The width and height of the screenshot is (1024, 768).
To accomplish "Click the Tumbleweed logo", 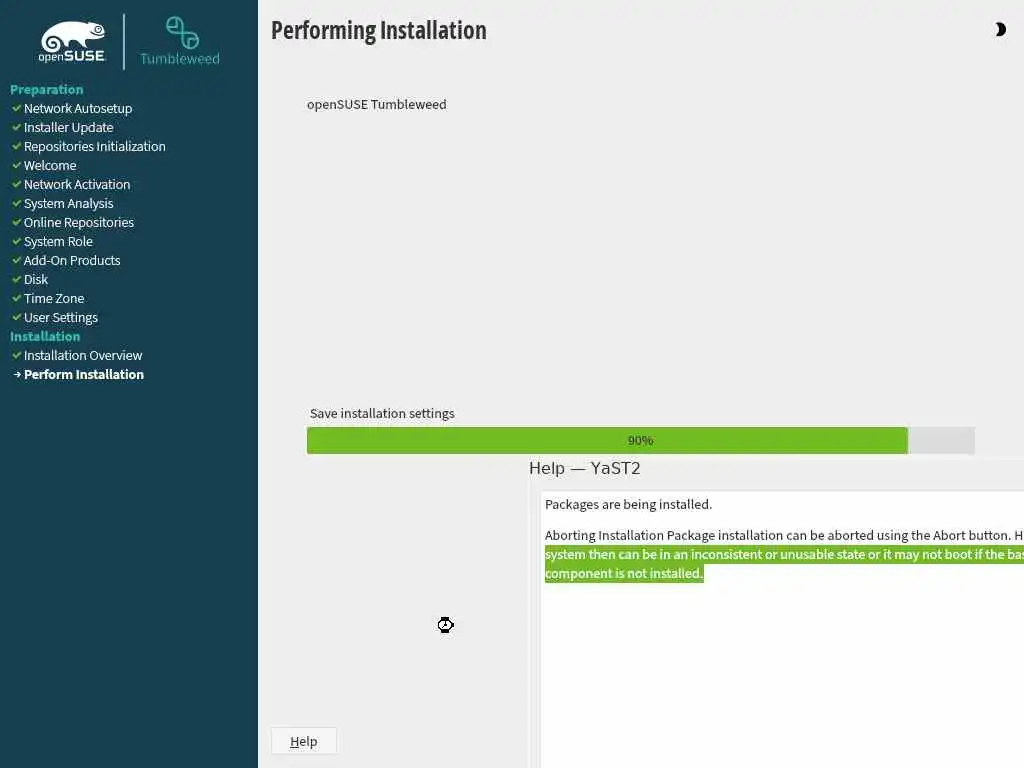I will click(x=180, y=41).
